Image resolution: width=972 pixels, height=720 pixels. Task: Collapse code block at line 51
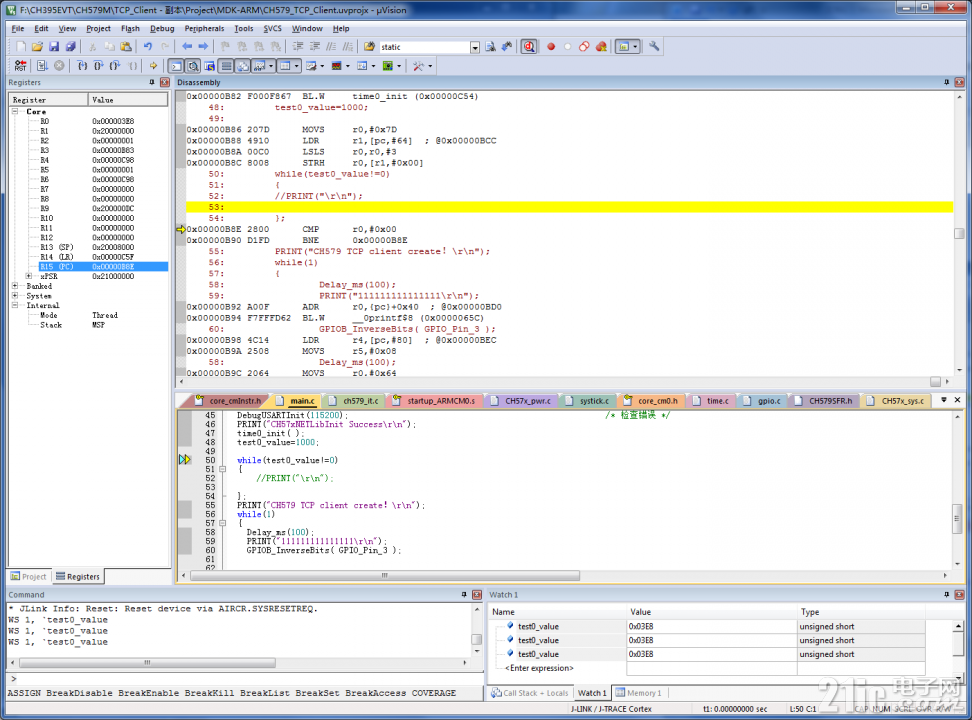(223, 469)
